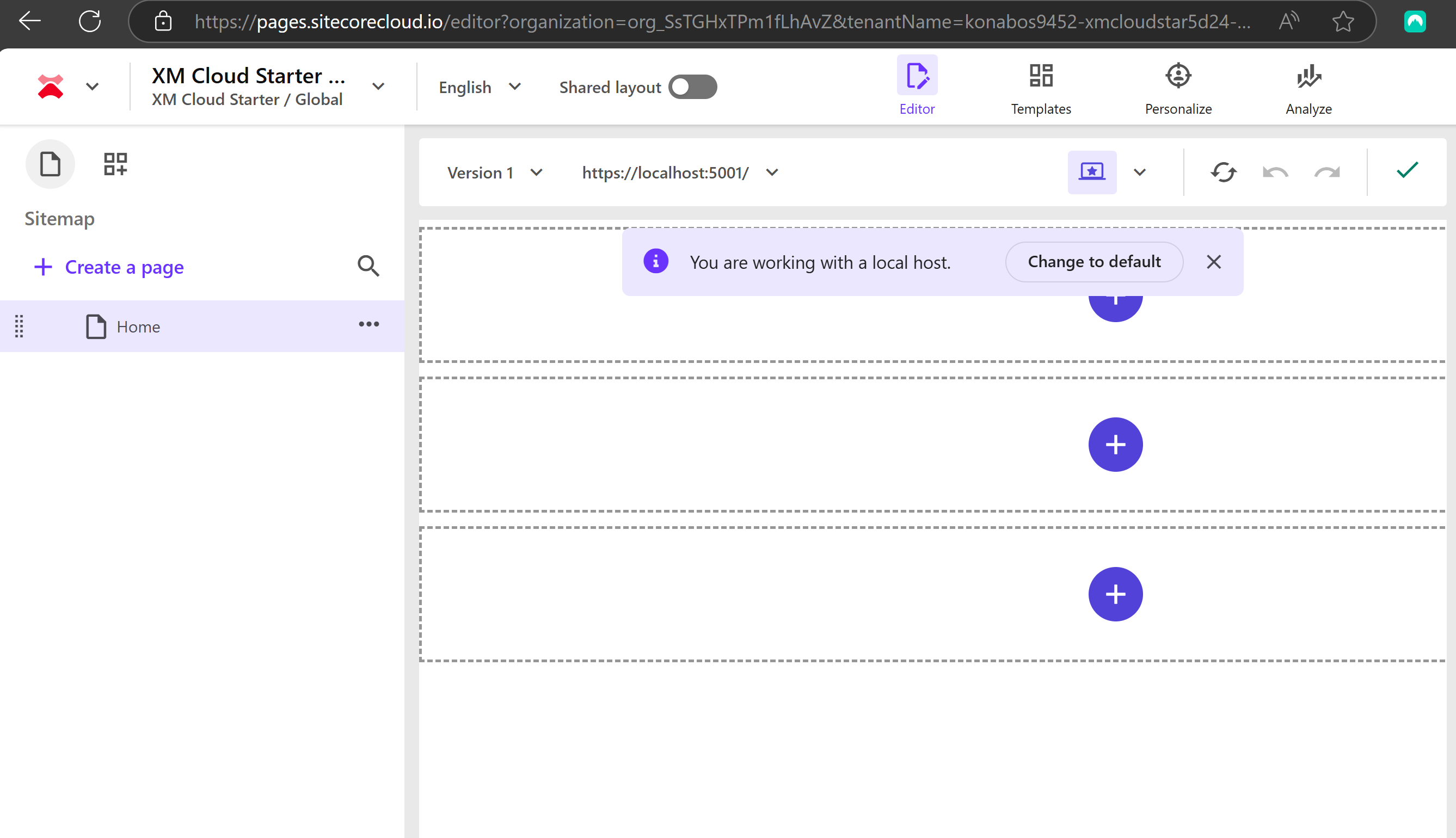
Task: Click the undo arrow icon
Action: click(x=1275, y=172)
